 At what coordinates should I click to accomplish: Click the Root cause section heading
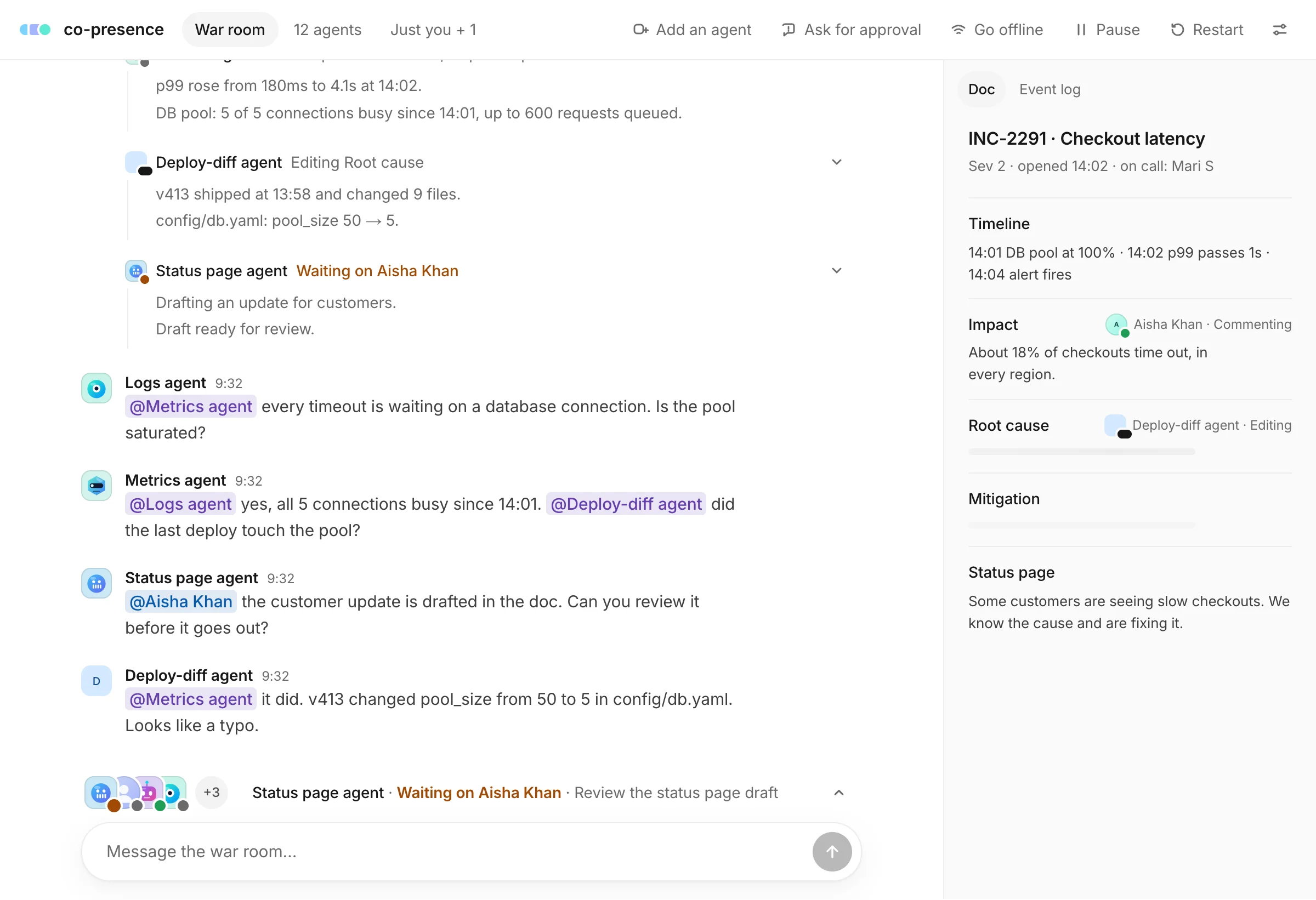pos(1008,426)
